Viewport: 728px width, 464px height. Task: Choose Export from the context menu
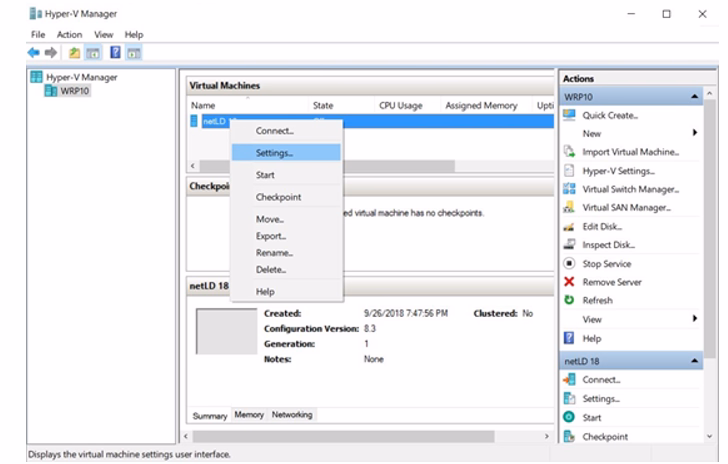point(286,236)
